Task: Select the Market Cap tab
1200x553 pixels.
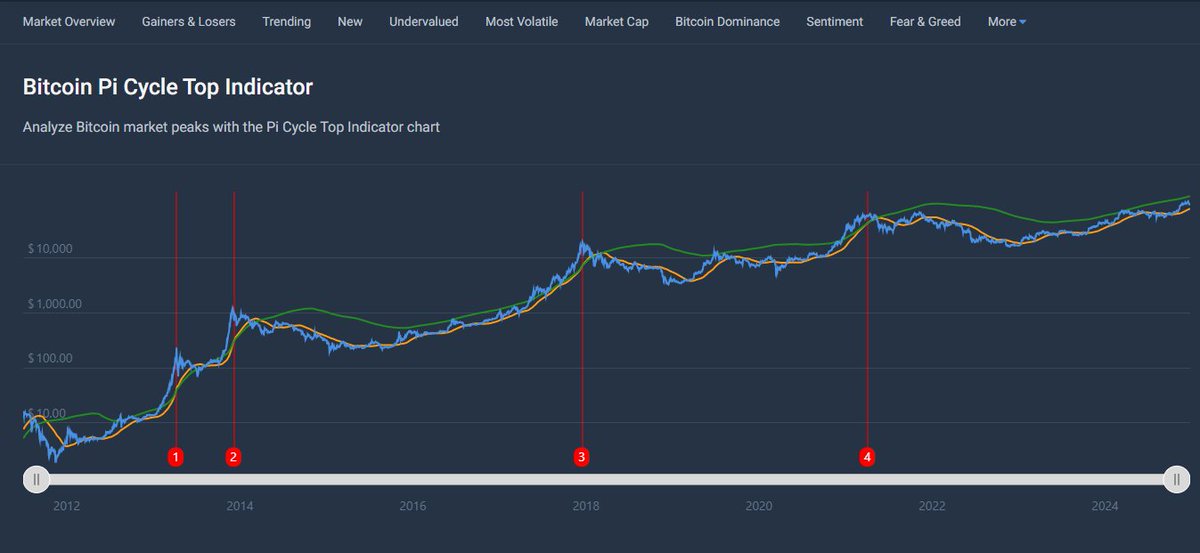Action: 617,21
